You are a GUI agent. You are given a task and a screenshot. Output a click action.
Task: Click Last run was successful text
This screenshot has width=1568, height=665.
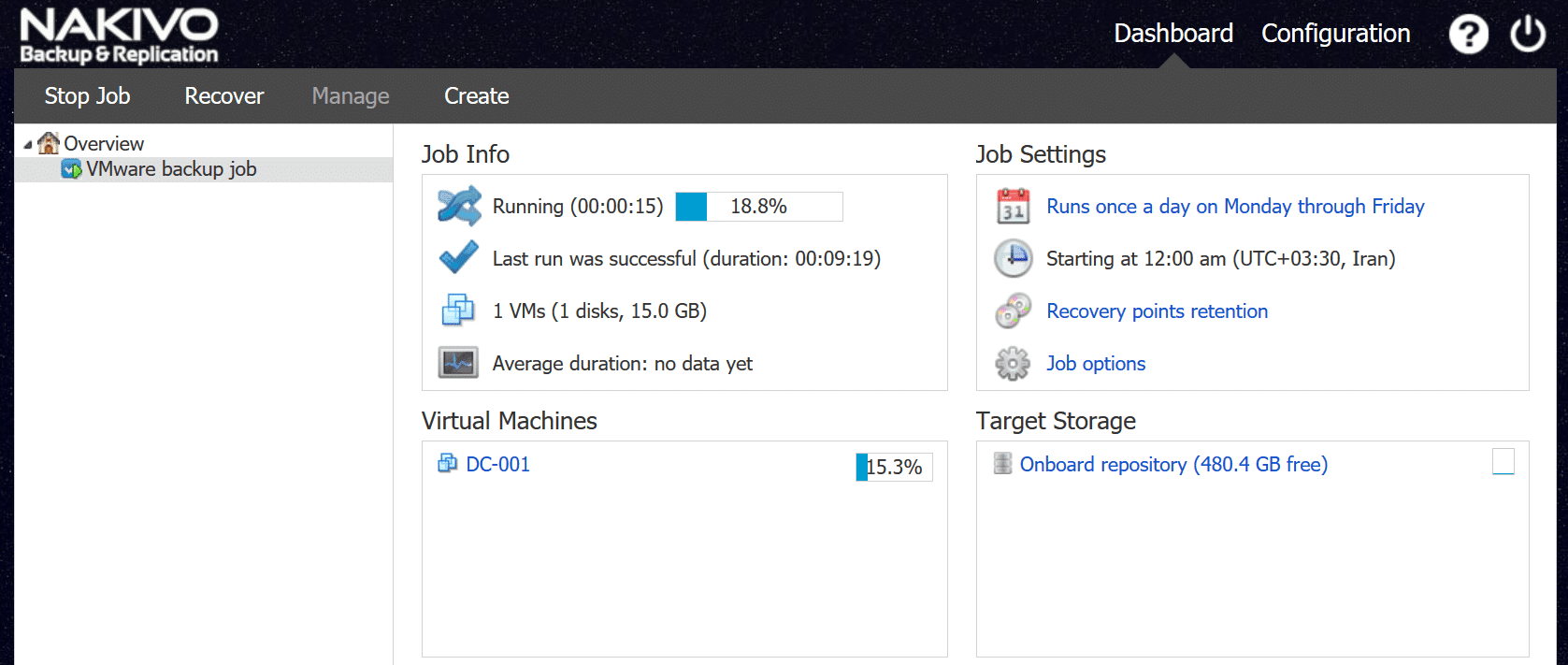(x=686, y=258)
